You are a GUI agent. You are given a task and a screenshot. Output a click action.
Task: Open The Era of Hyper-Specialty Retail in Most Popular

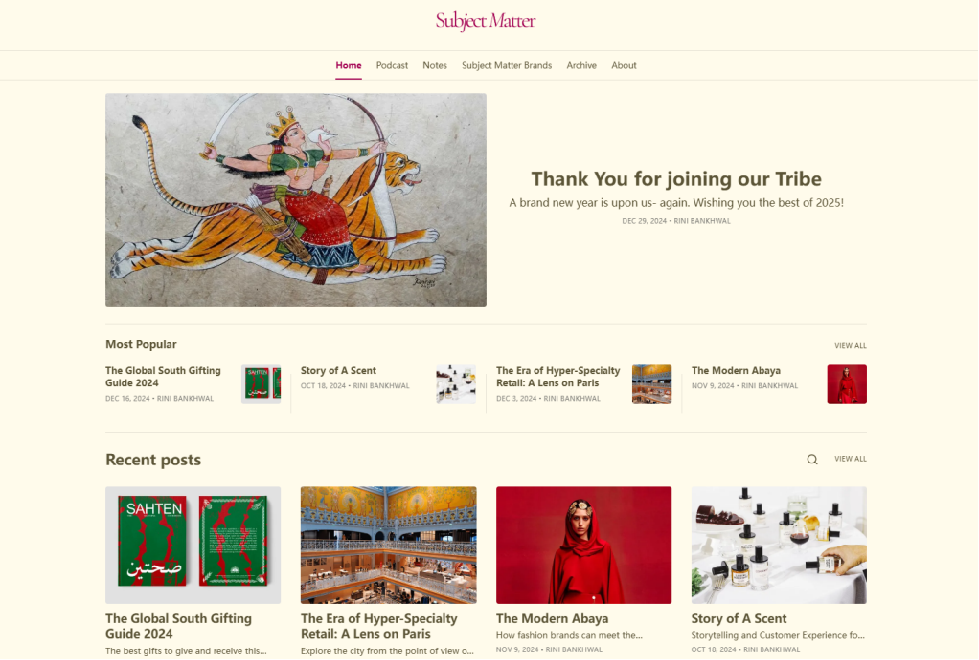pyautogui.click(x=558, y=377)
